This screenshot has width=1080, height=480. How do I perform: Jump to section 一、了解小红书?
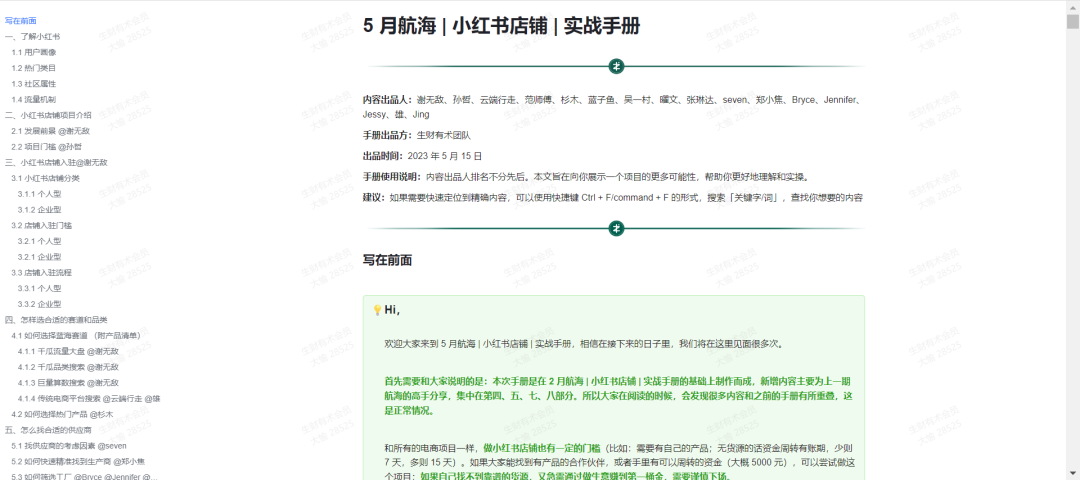[x=32, y=36]
